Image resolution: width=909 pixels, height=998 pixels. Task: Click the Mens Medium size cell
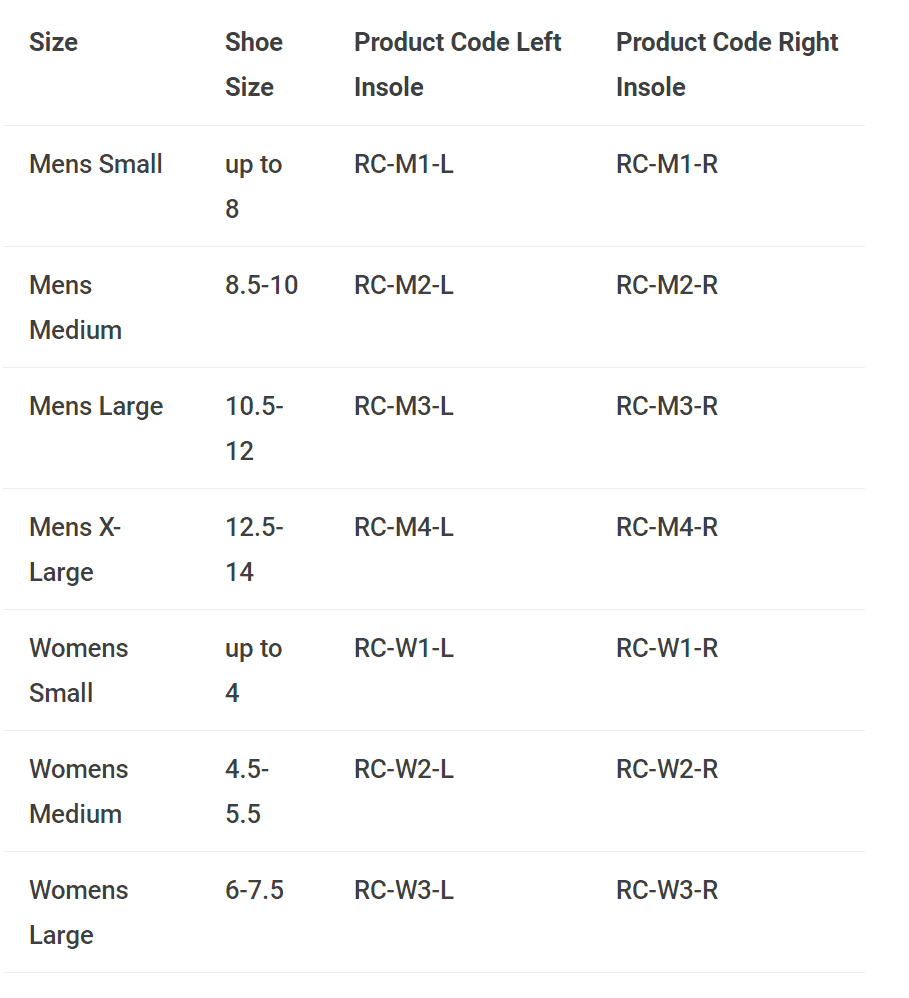tap(75, 307)
